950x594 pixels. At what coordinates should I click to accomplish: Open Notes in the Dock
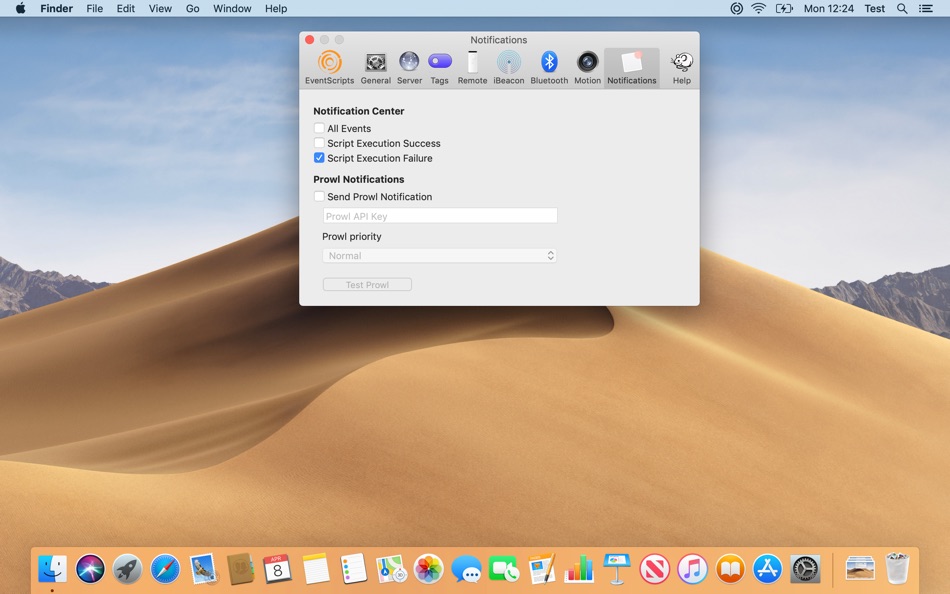coord(316,569)
